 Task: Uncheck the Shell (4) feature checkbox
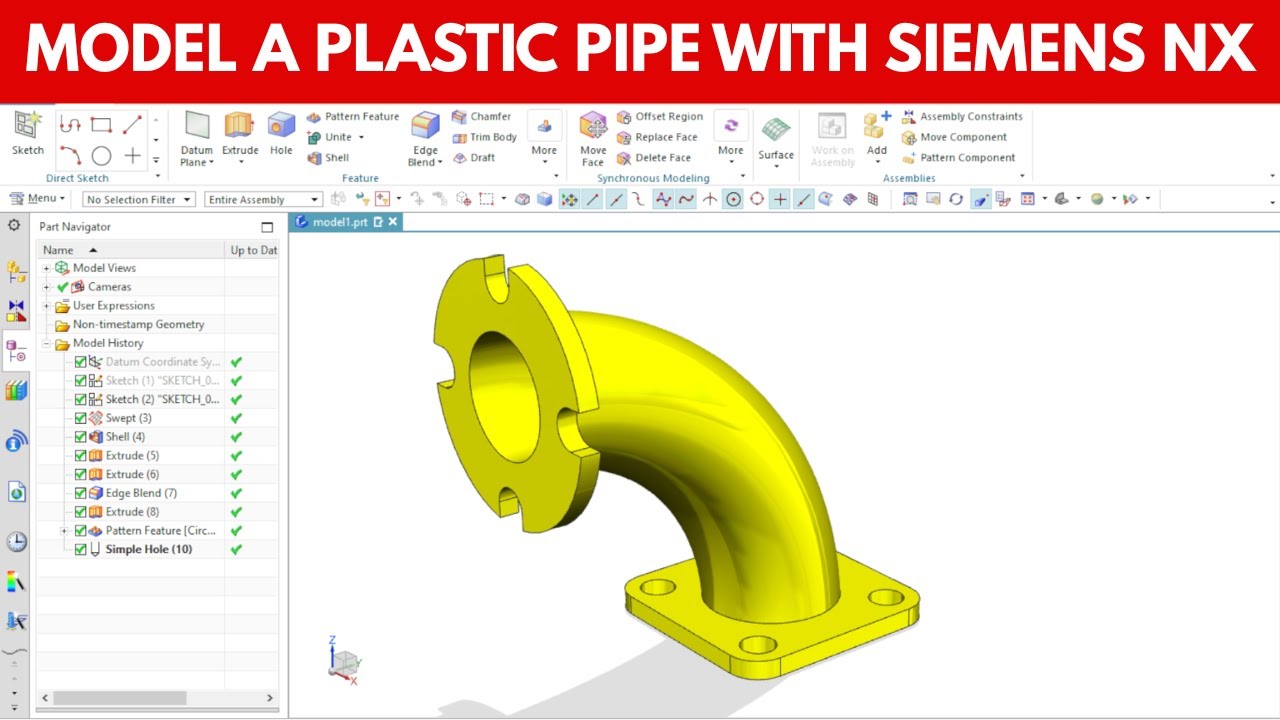tap(81, 437)
